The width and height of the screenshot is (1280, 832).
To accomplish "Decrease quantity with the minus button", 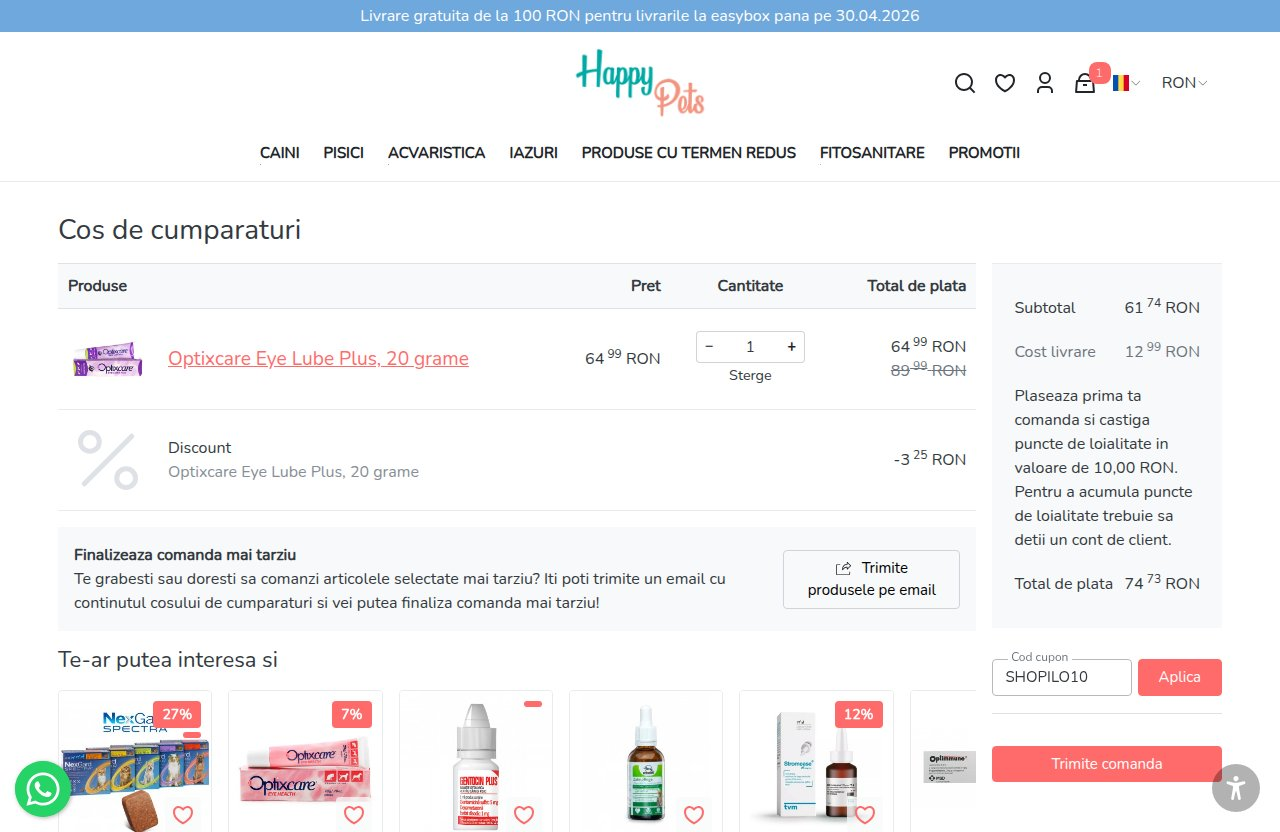I will click(x=710, y=347).
